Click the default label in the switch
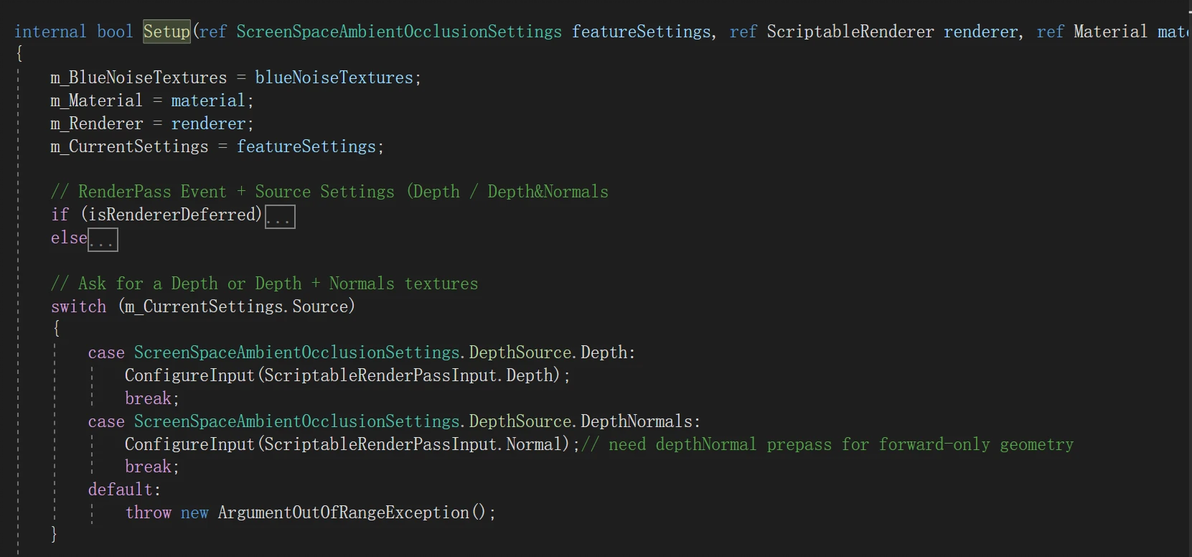1192x557 pixels. click(123, 489)
